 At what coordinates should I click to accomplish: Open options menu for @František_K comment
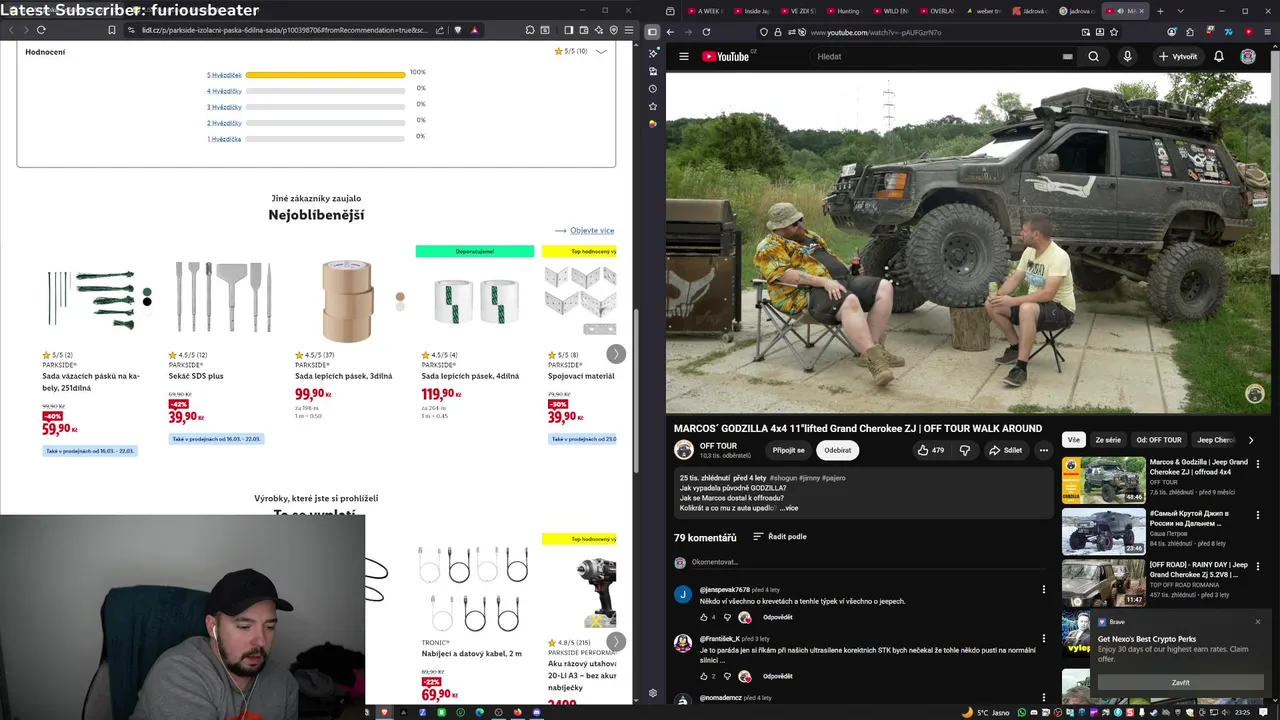pyautogui.click(x=1044, y=638)
